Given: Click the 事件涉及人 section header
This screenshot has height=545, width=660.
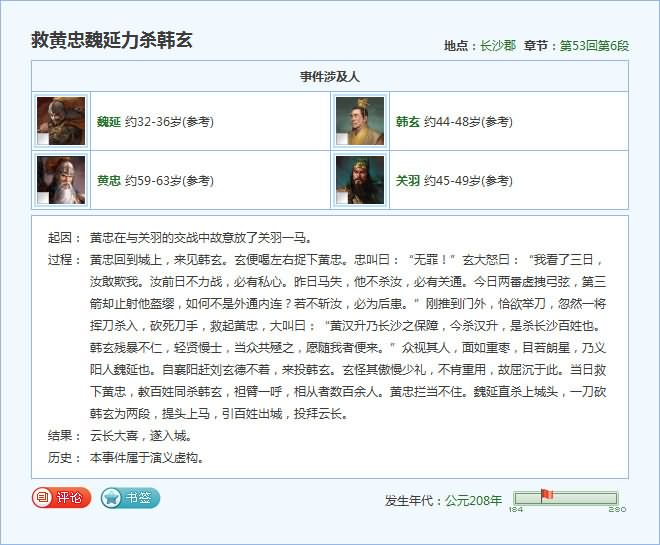Looking at the screenshot, I should [330, 76].
